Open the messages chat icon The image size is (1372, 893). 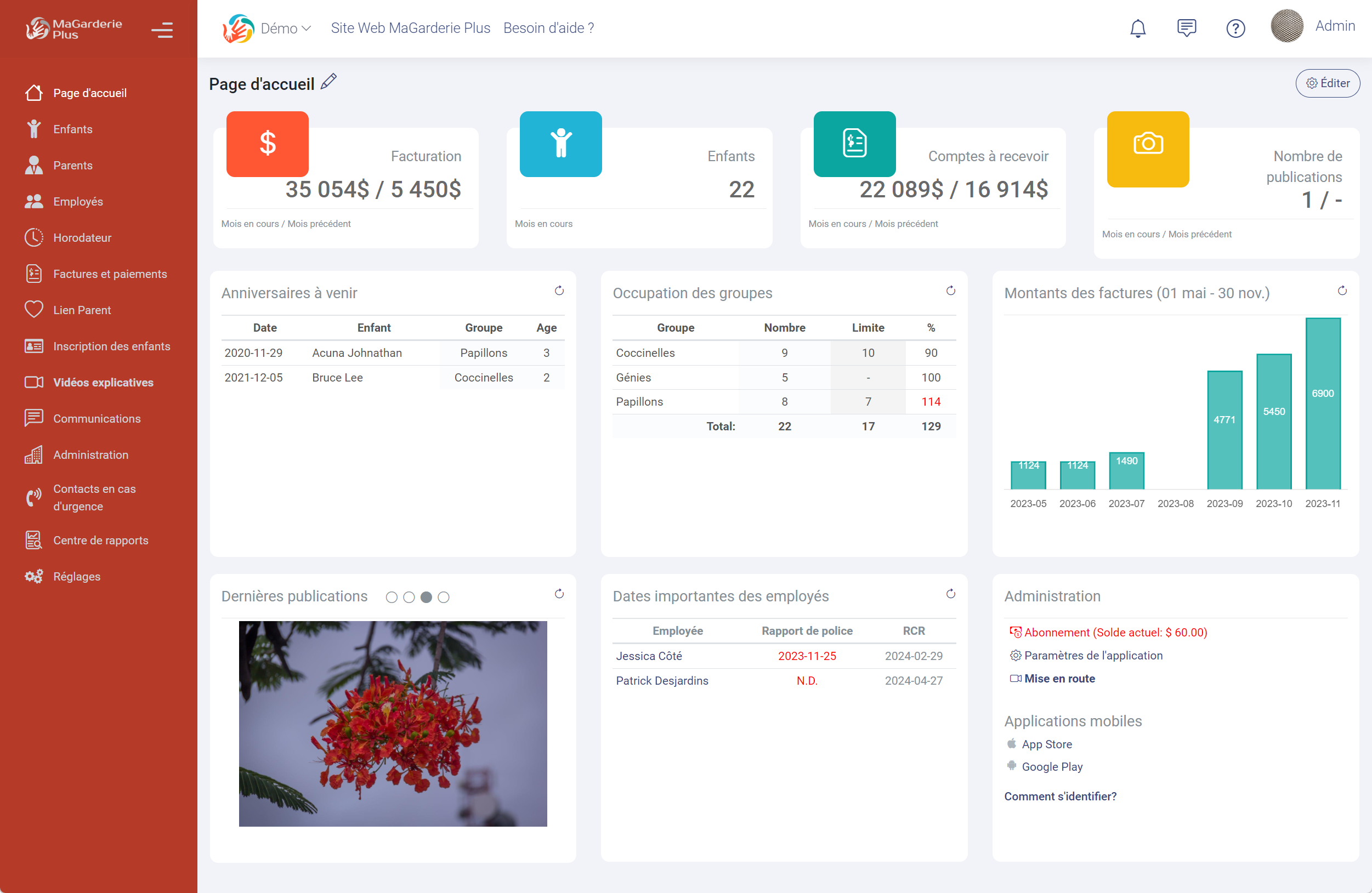coord(1186,27)
